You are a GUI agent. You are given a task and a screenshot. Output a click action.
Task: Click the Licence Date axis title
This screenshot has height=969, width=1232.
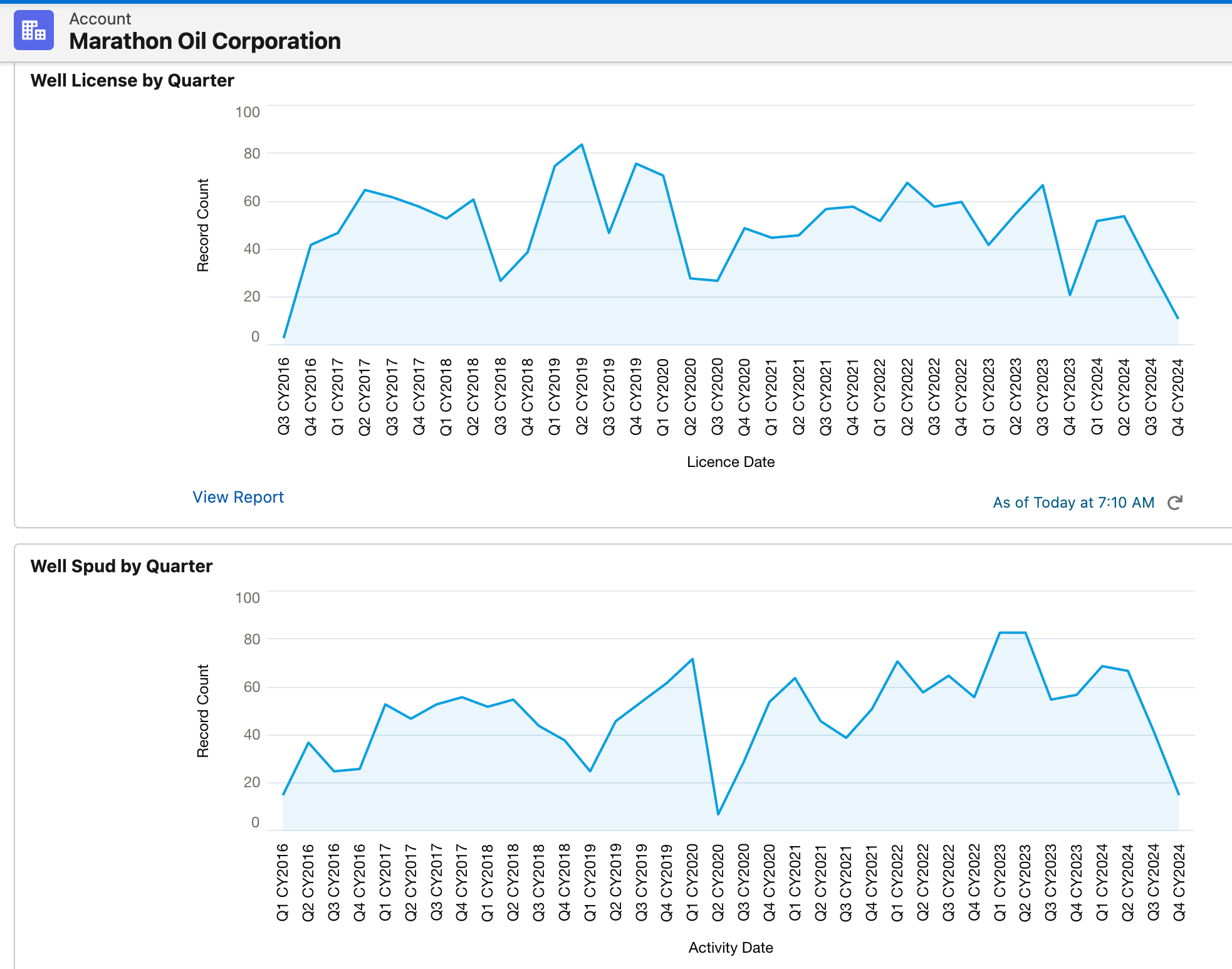(x=731, y=461)
